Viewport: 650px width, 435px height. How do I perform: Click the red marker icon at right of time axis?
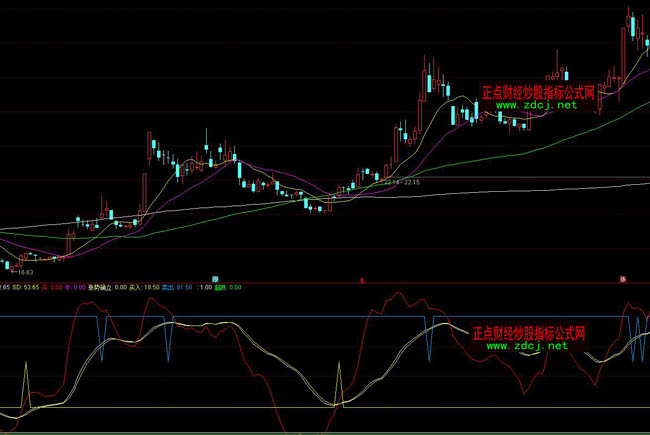click(622, 277)
